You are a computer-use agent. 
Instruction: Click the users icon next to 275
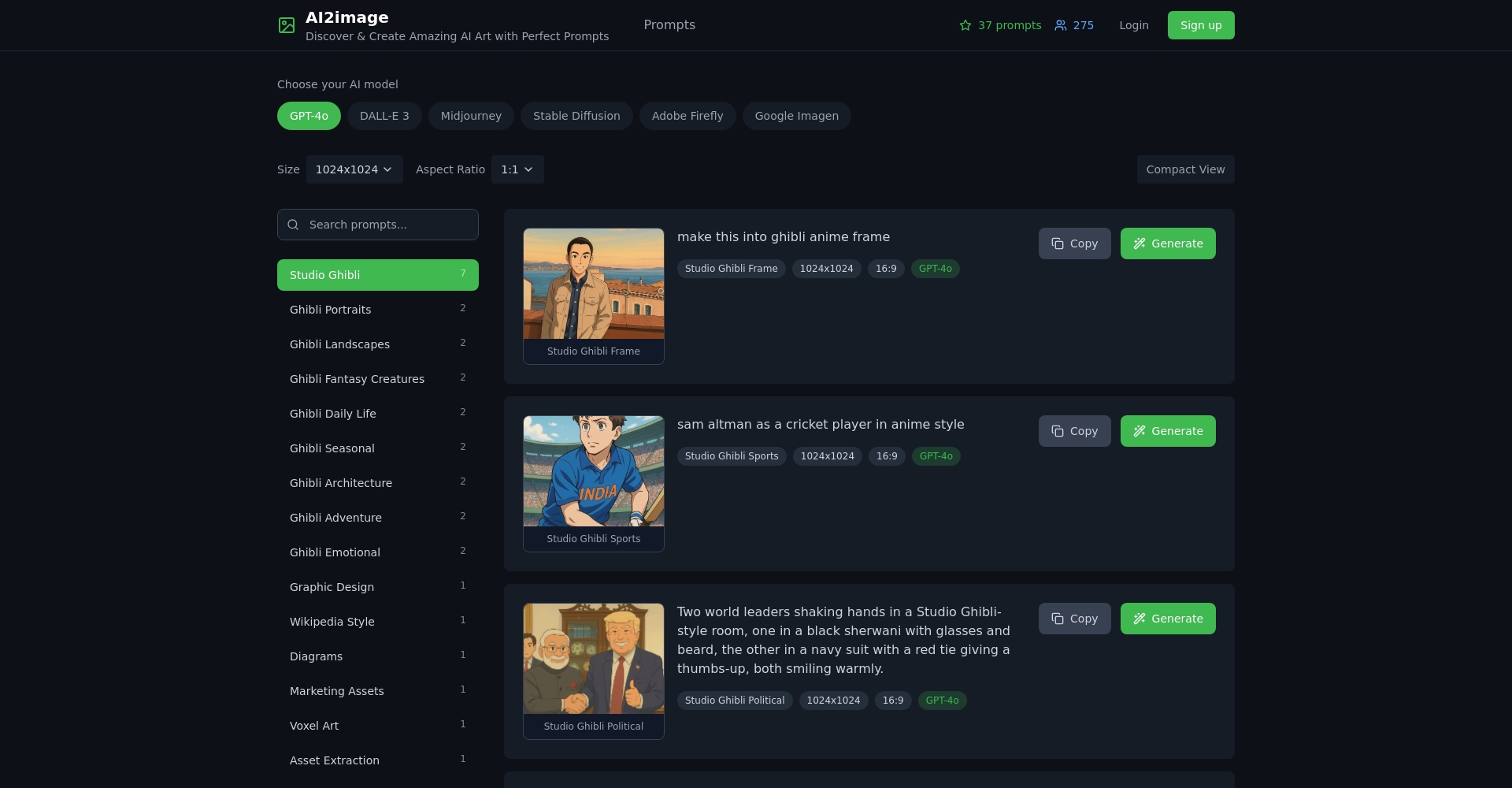[x=1061, y=25]
